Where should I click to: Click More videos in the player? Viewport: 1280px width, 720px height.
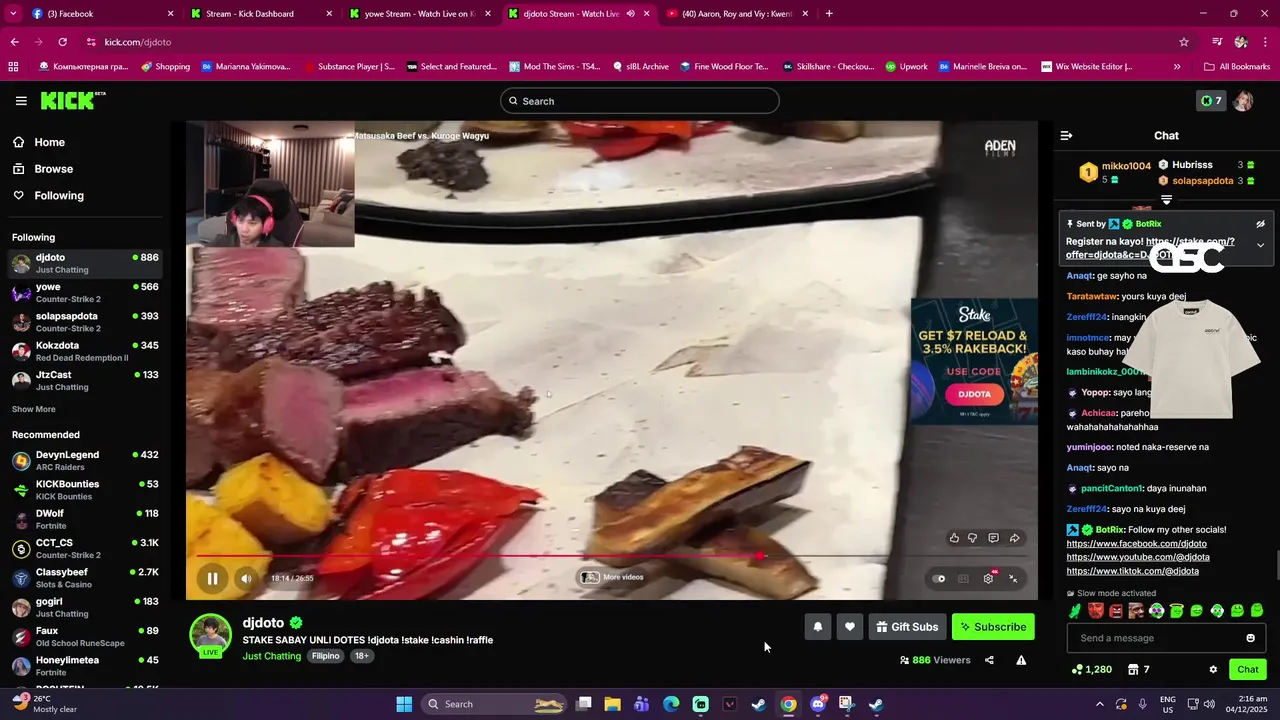coord(612,577)
